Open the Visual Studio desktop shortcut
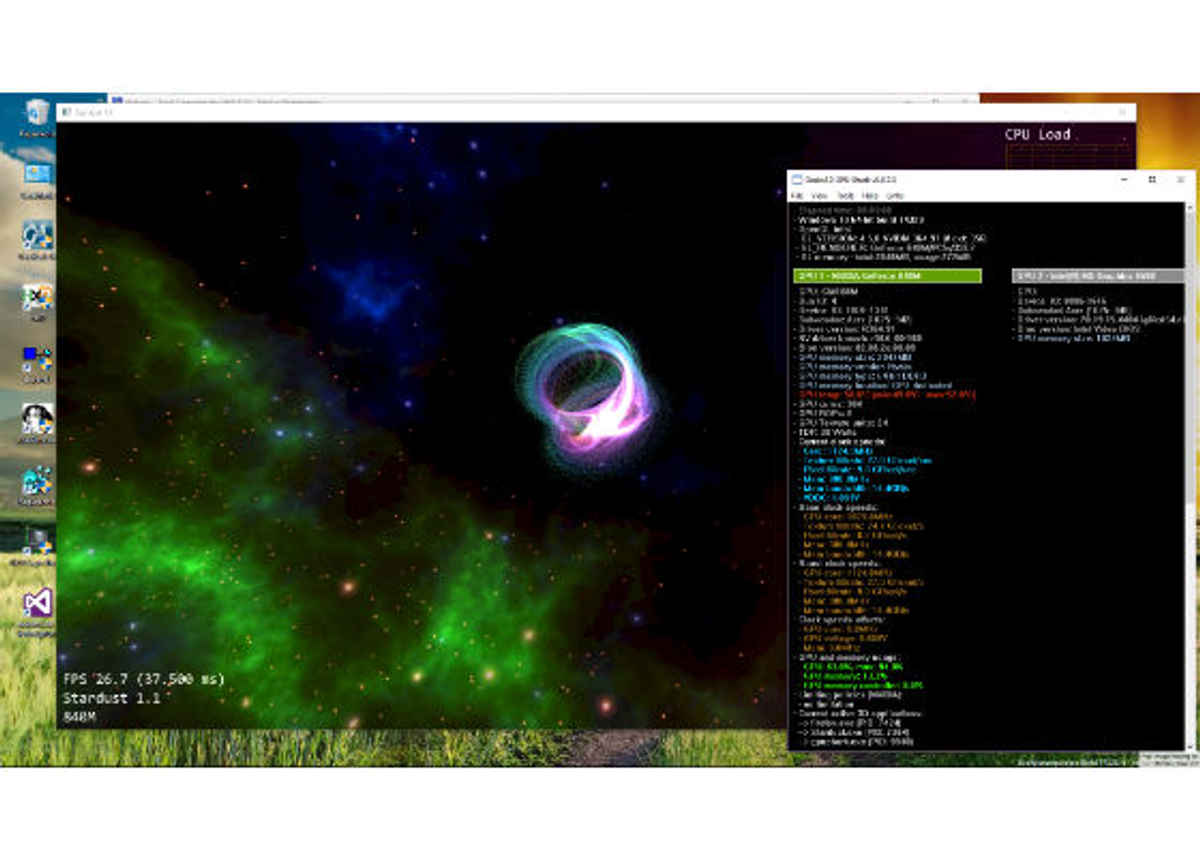 click(x=38, y=603)
